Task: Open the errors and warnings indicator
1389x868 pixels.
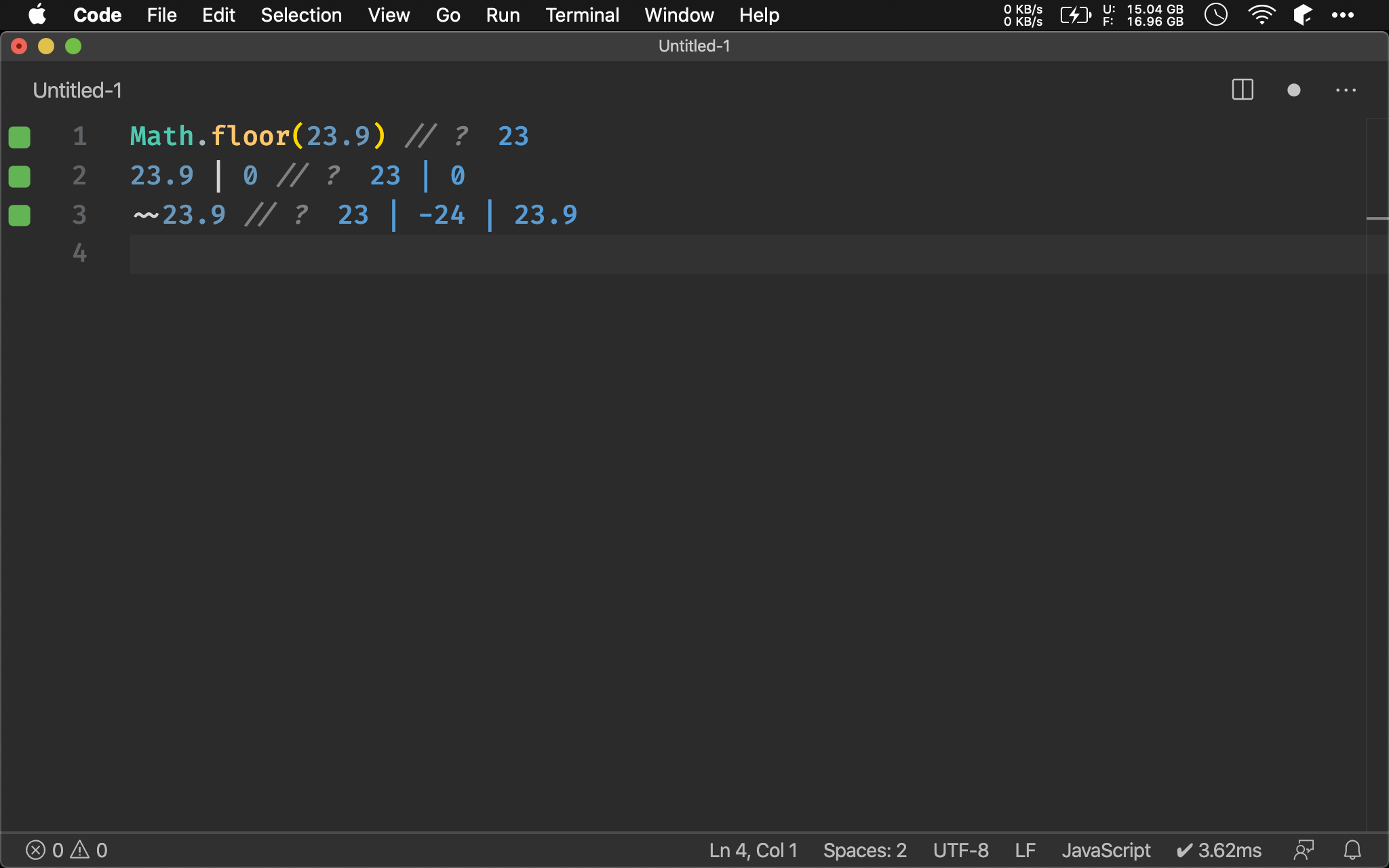Action: [x=66, y=850]
